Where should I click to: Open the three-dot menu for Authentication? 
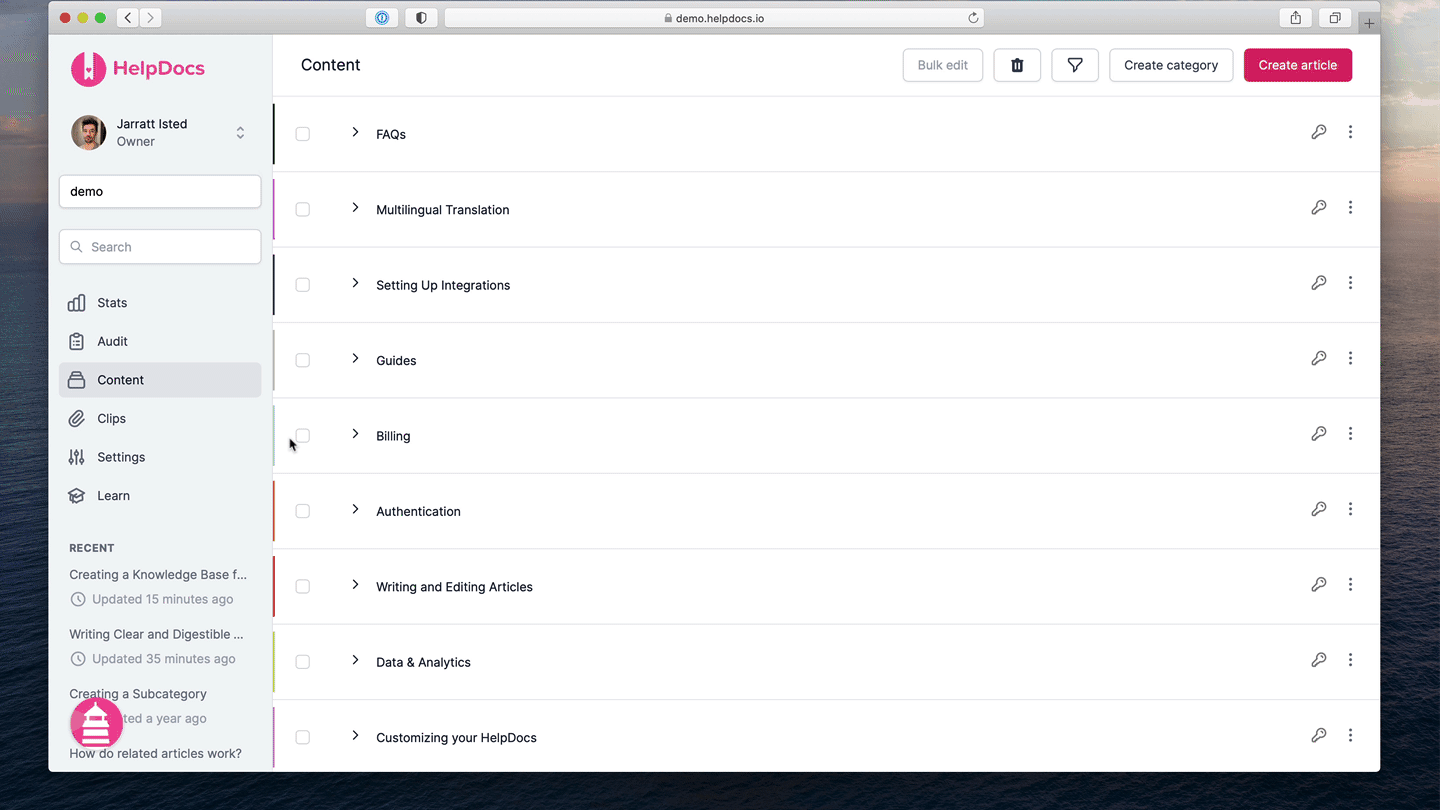point(1350,509)
